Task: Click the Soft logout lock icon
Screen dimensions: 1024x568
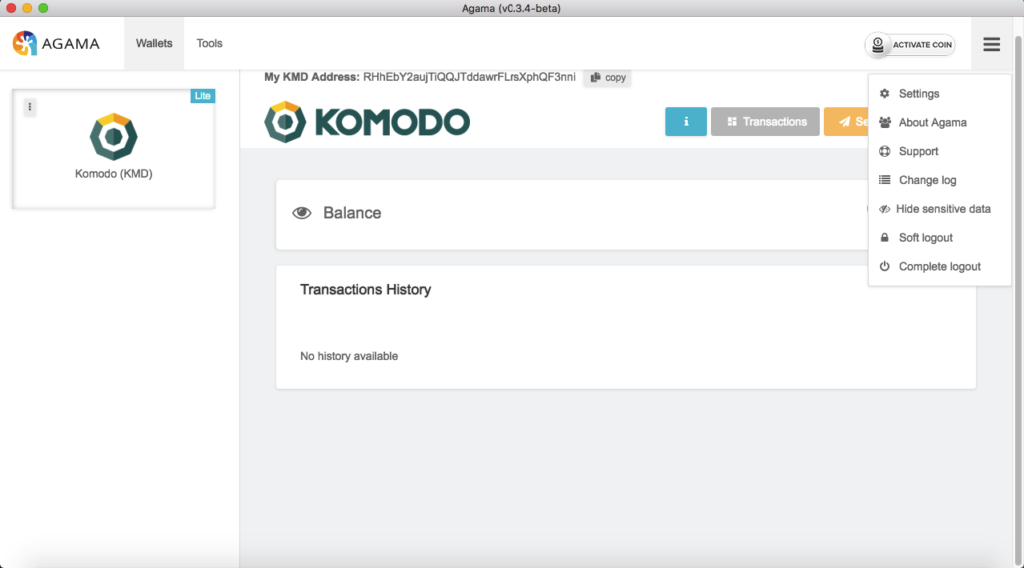Action: click(x=884, y=238)
